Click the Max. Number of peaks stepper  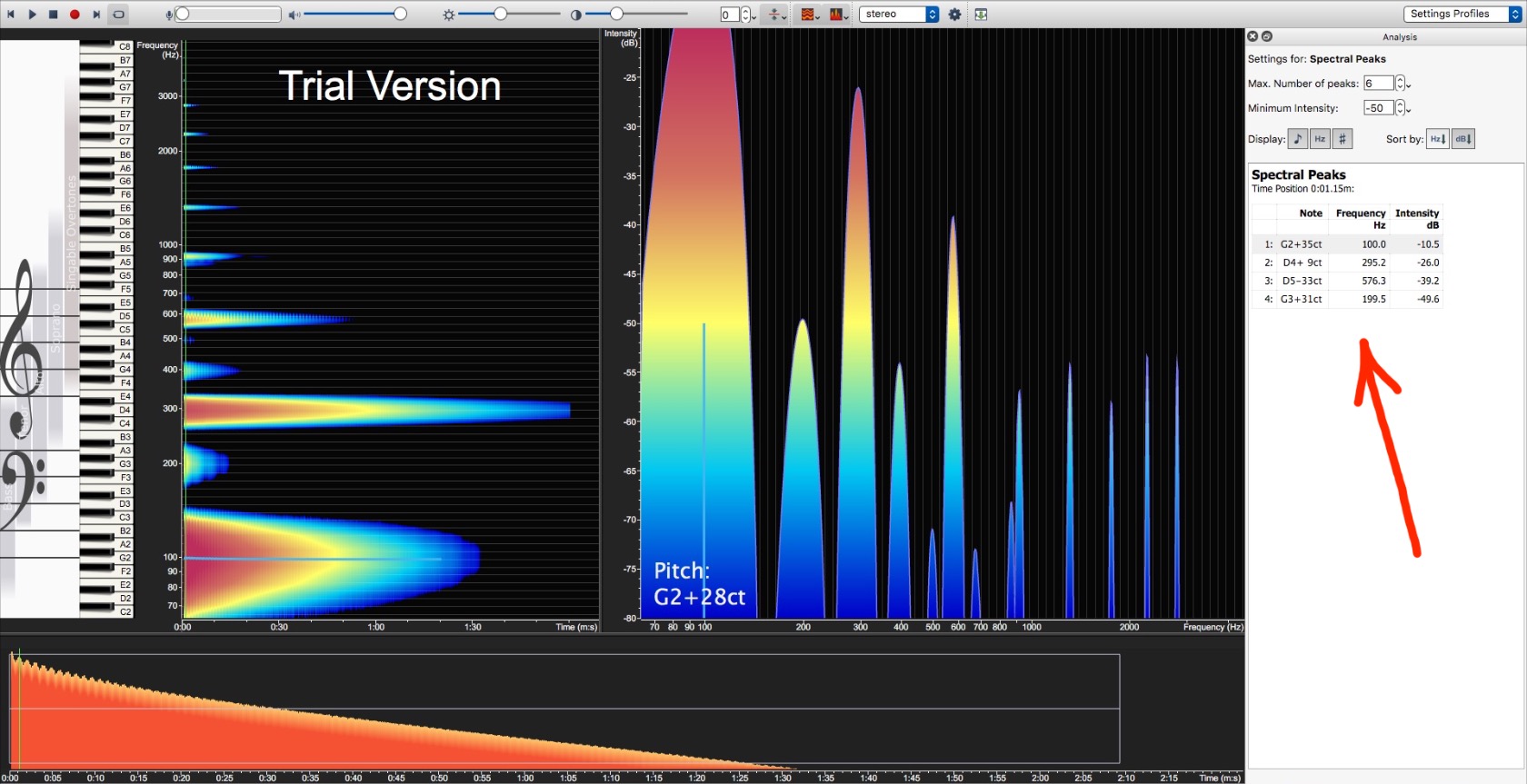pyautogui.click(x=1400, y=84)
